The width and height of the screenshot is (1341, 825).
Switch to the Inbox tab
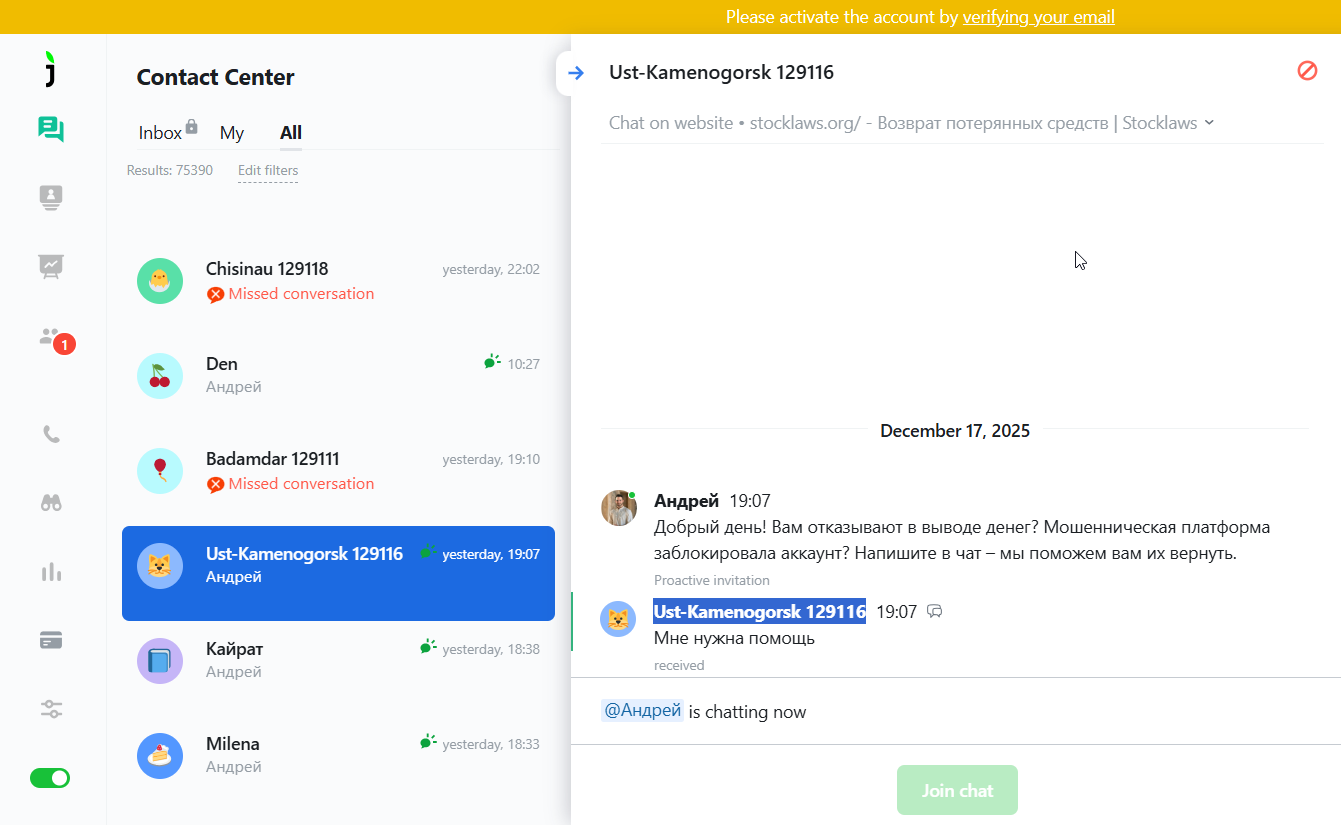pyautogui.click(x=160, y=133)
